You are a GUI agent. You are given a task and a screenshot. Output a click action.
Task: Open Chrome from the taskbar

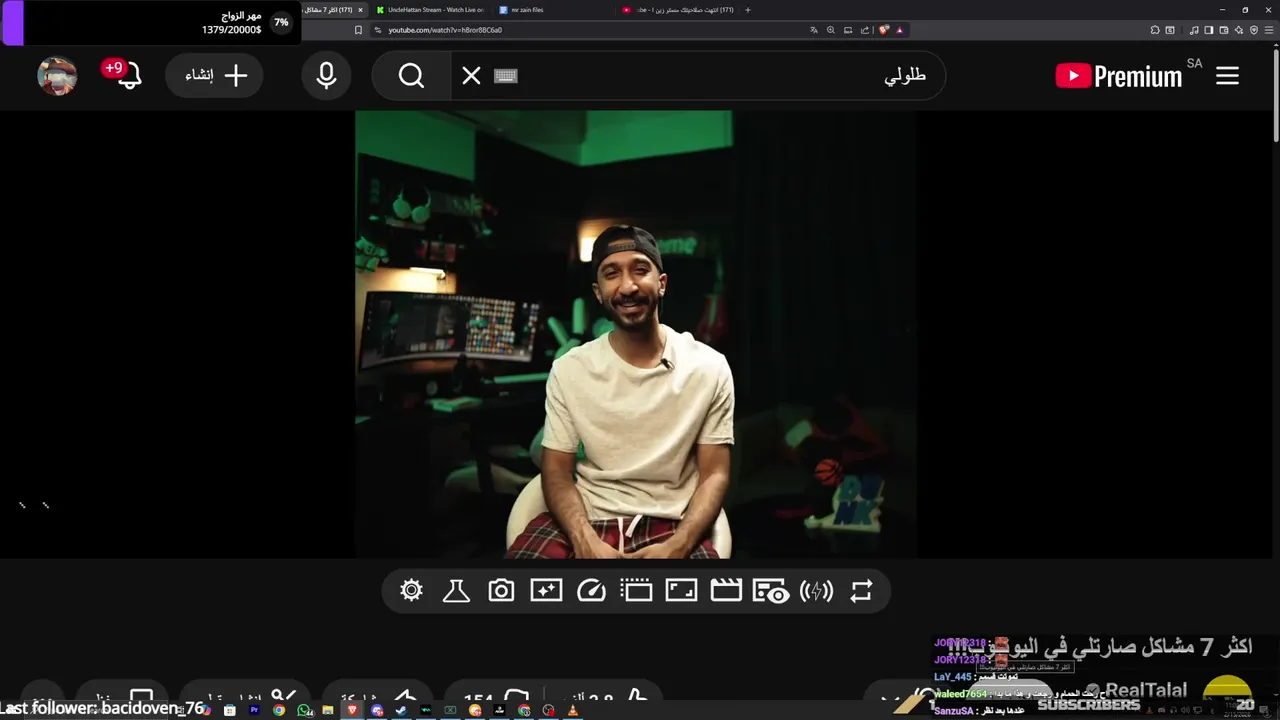tap(279, 710)
